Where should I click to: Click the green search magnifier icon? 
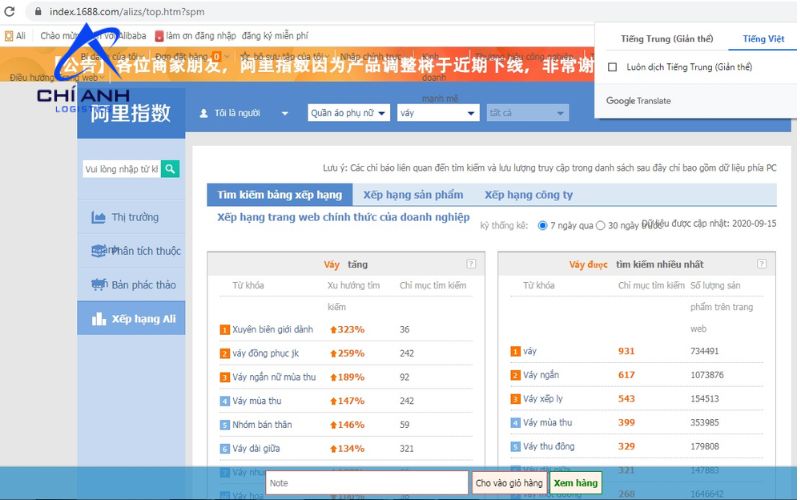click(170, 169)
